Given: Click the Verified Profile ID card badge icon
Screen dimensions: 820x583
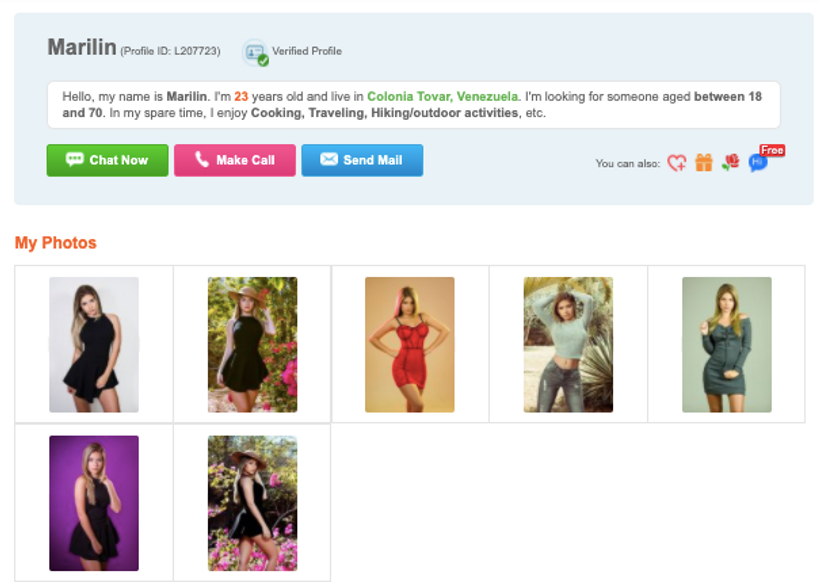Looking at the screenshot, I should (255, 53).
